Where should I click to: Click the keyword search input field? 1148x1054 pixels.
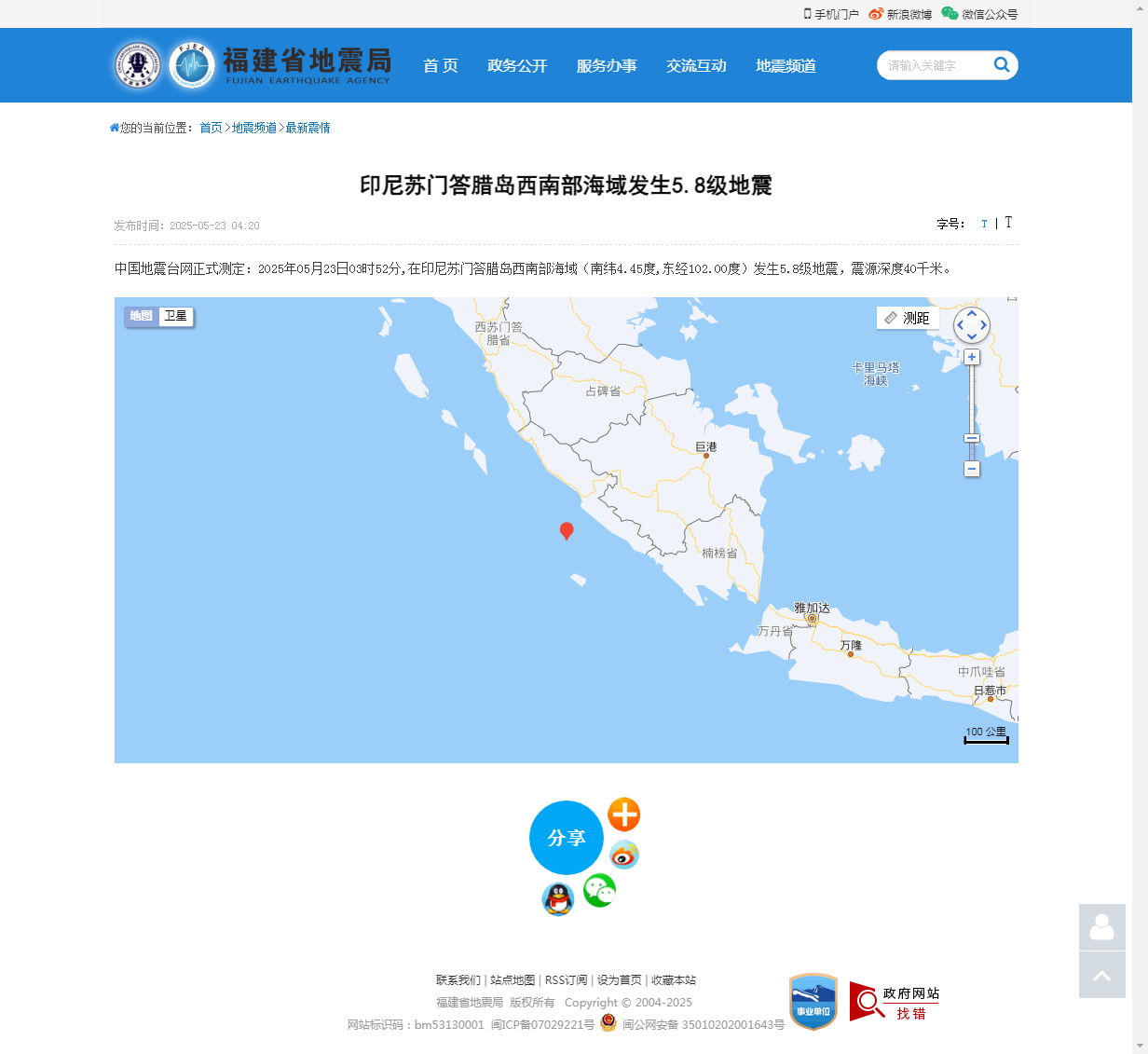[x=932, y=65]
